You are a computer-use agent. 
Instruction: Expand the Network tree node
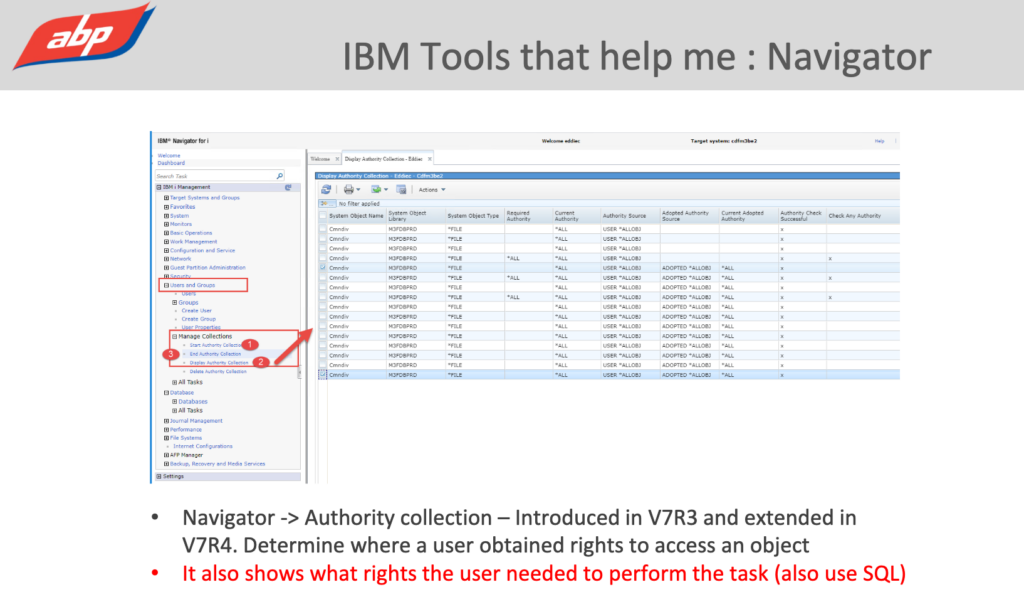(167, 259)
